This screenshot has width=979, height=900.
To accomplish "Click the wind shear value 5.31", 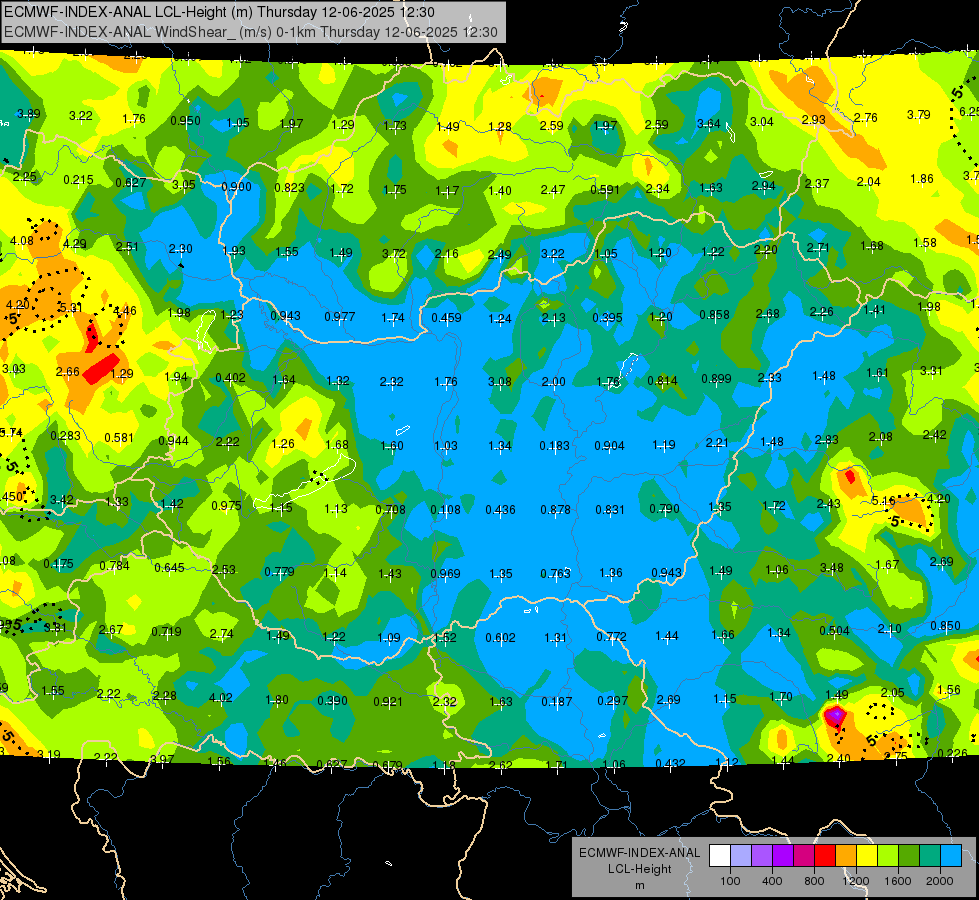I will (70, 308).
